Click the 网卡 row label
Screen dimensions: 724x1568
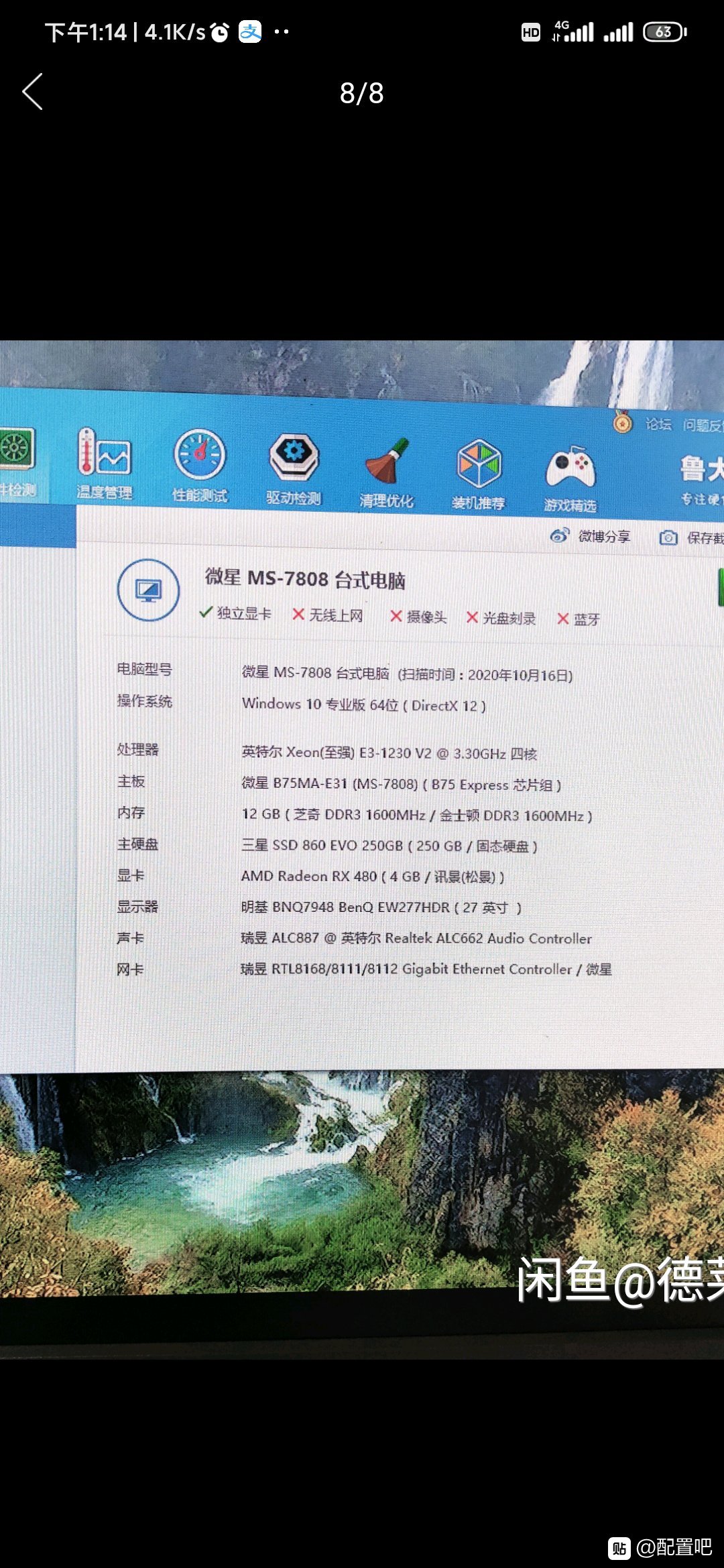coord(131,970)
